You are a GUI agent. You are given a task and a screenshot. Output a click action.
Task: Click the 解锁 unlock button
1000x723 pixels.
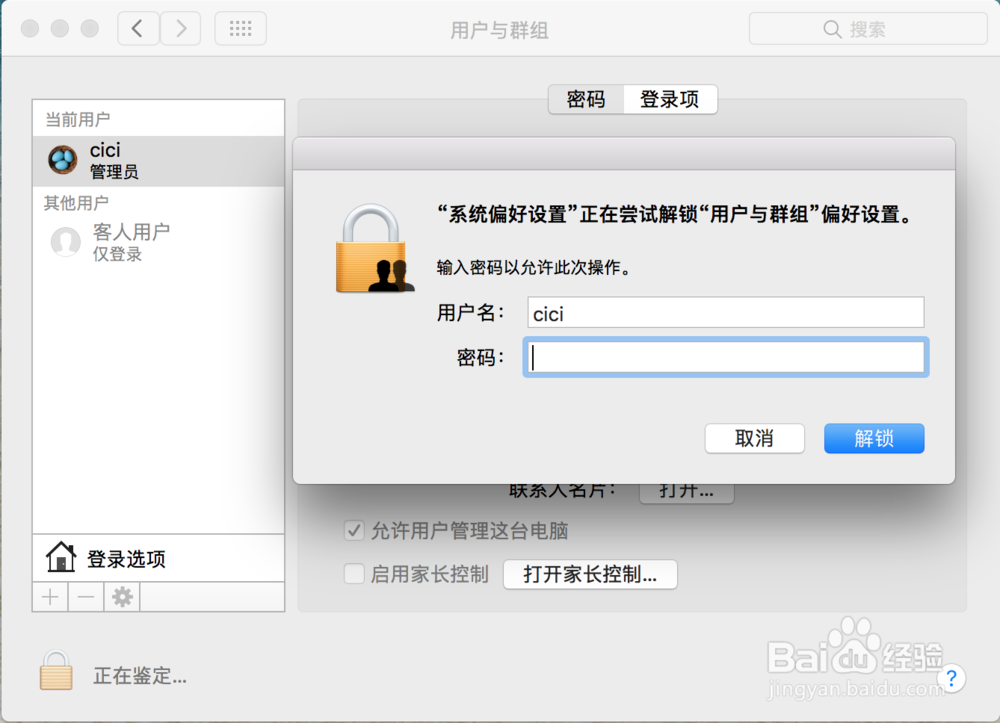click(874, 439)
